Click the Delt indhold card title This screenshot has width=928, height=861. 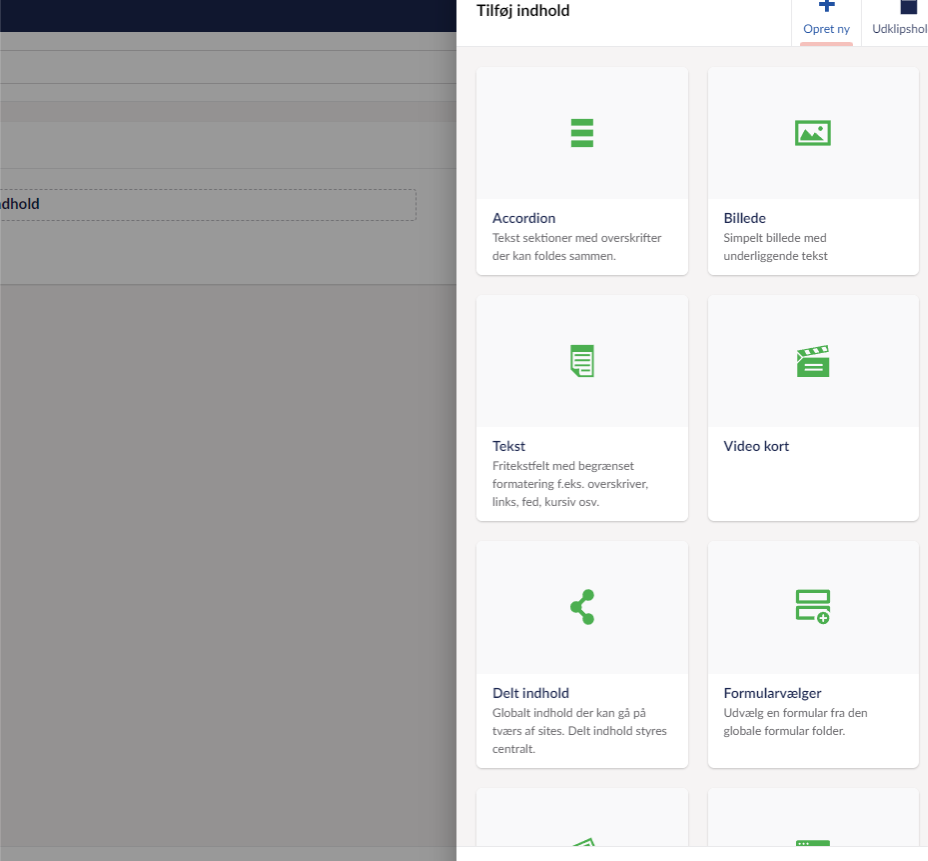[531, 693]
